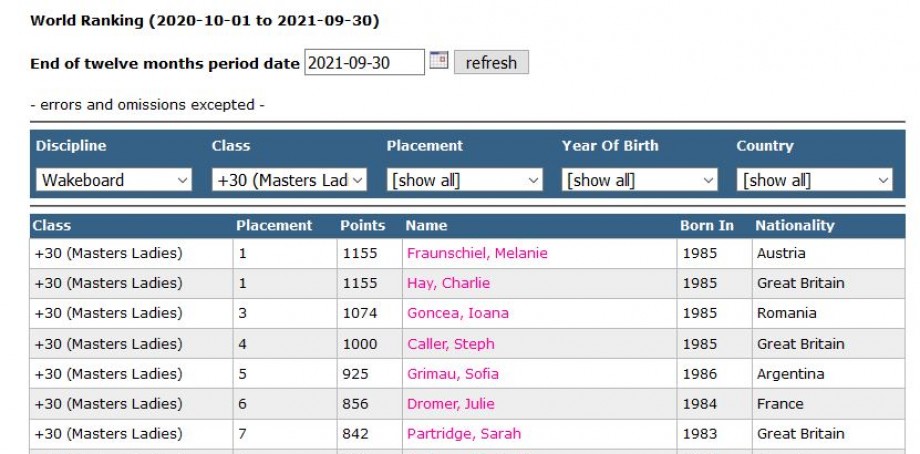
Task: Click the end-of-period date input field
Action: click(x=364, y=62)
